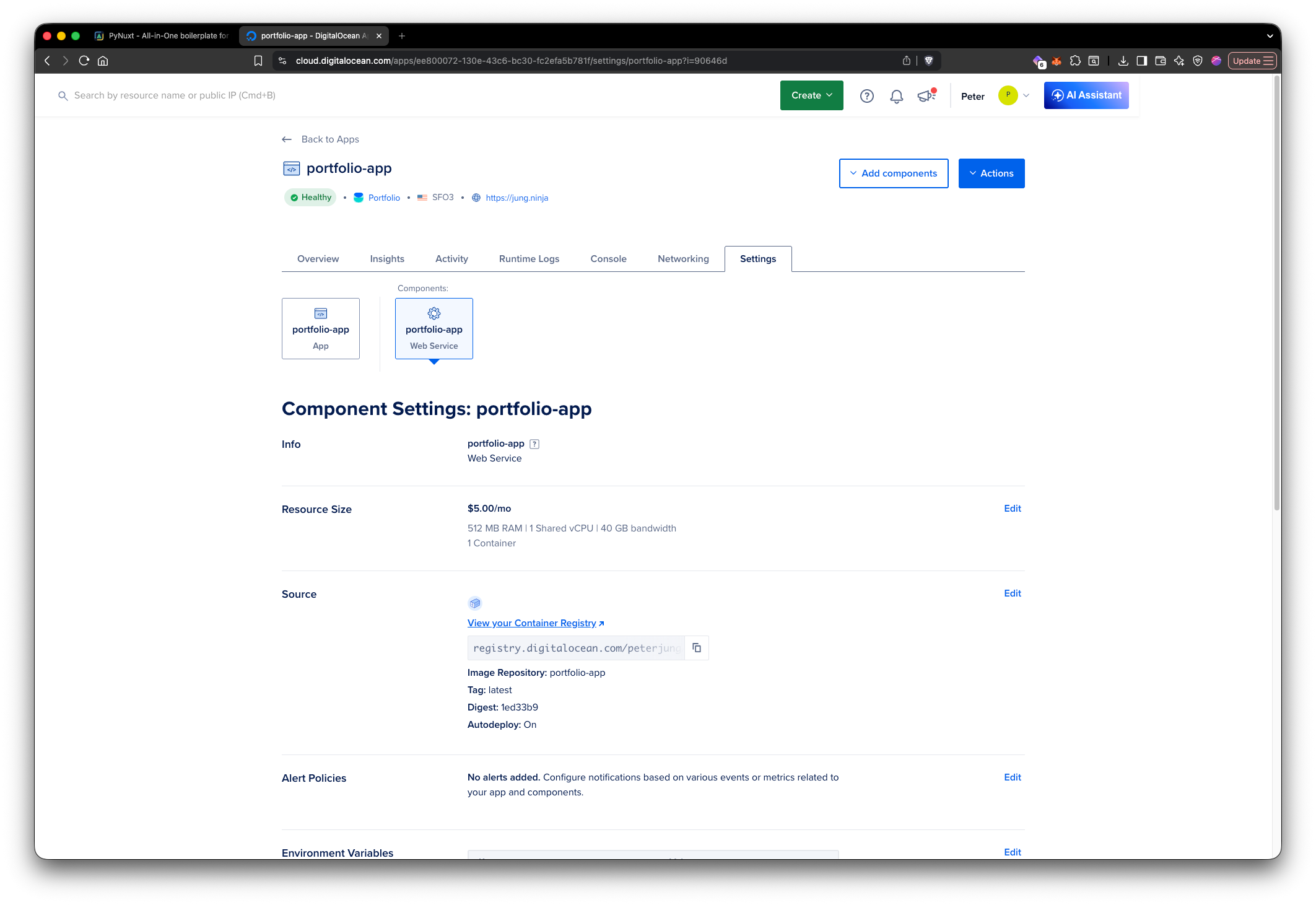Viewport: 1316px width, 905px height.
Task: Click the yellow P user avatar
Action: 1008,95
